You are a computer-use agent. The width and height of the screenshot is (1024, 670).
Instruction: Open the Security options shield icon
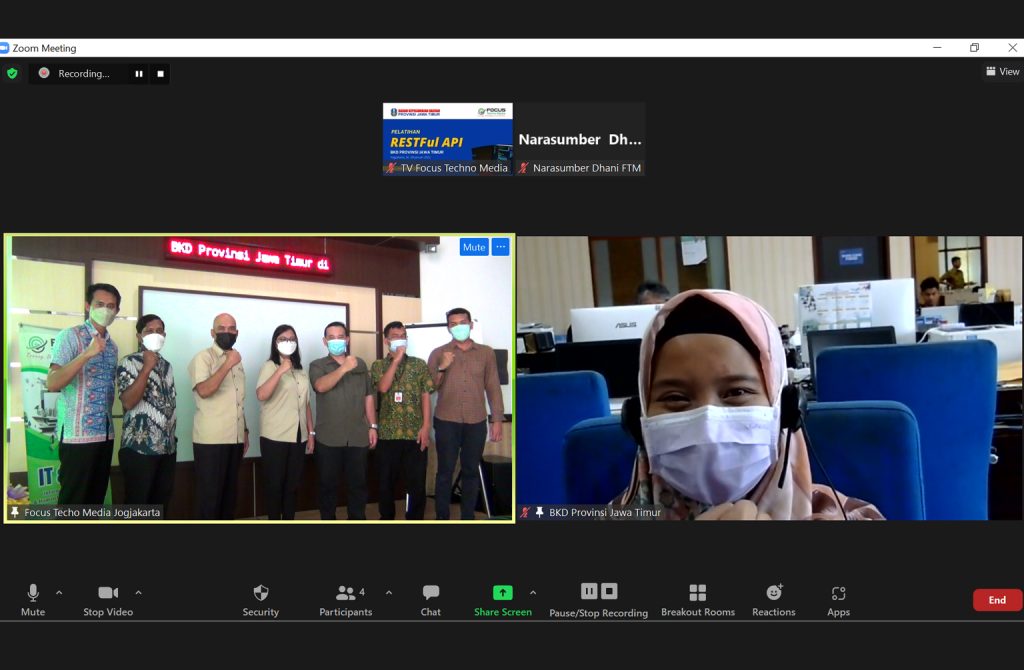coord(260,592)
